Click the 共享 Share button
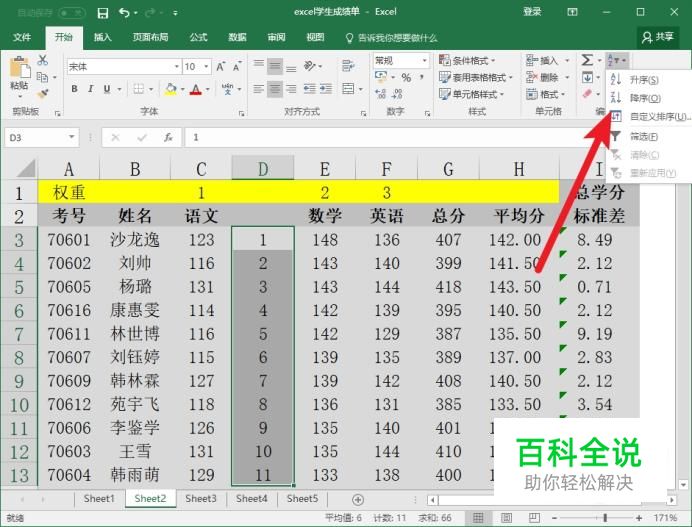The height and width of the screenshot is (527, 692). pyautogui.click(x=658, y=37)
